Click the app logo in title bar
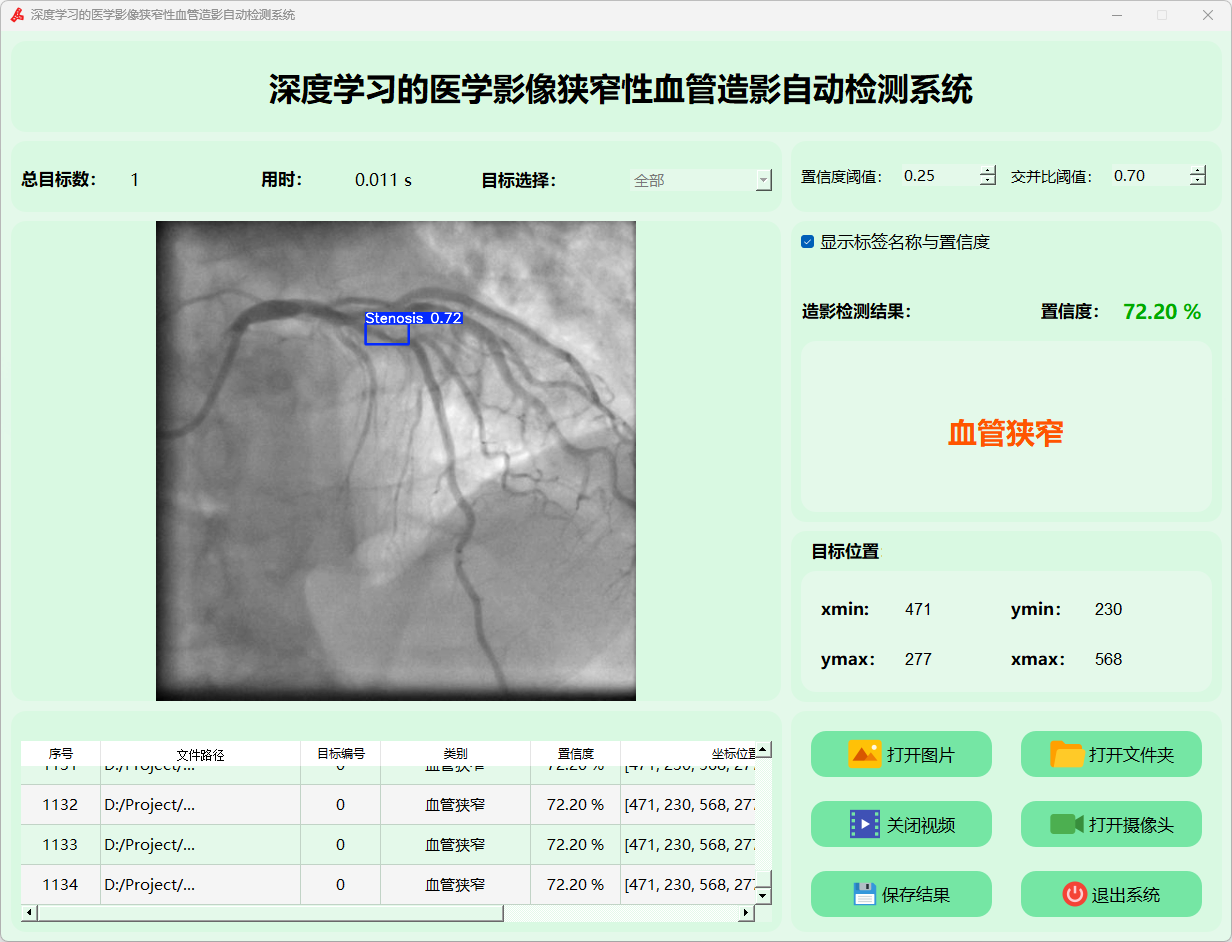Viewport: 1232px width, 942px height. (17, 15)
